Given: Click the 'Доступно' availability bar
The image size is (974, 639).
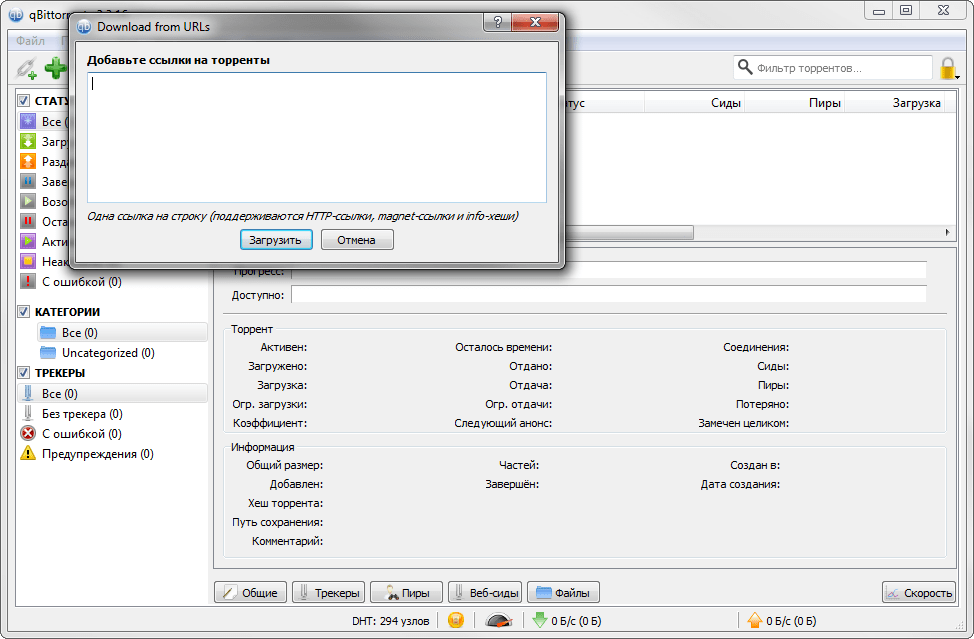Looking at the screenshot, I should click(x=609, y=295).
